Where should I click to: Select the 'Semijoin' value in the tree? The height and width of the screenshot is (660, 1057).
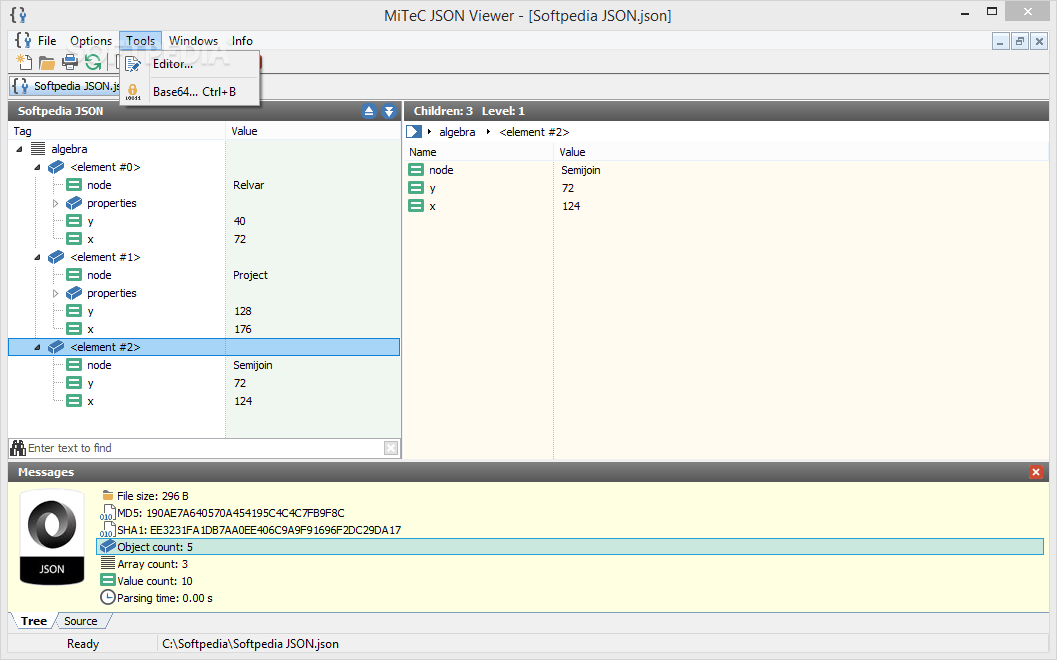253,365
